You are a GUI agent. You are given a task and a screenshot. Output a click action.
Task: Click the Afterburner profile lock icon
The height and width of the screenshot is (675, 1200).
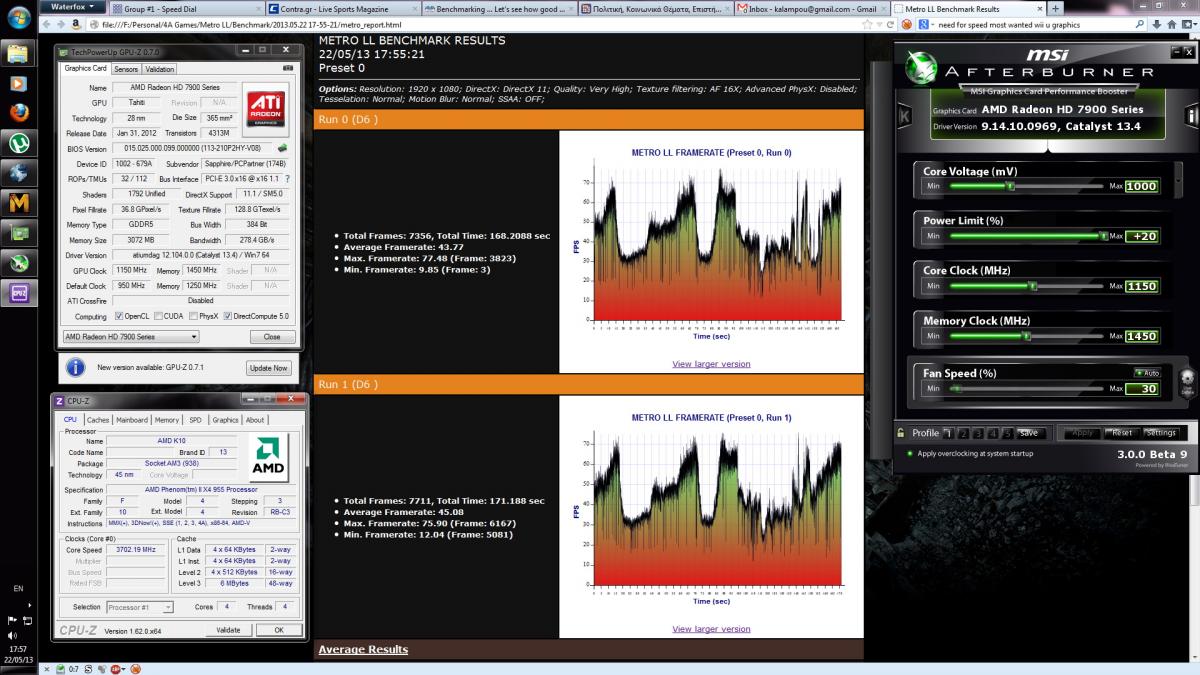pyautogui.click(x=902, y=433)
